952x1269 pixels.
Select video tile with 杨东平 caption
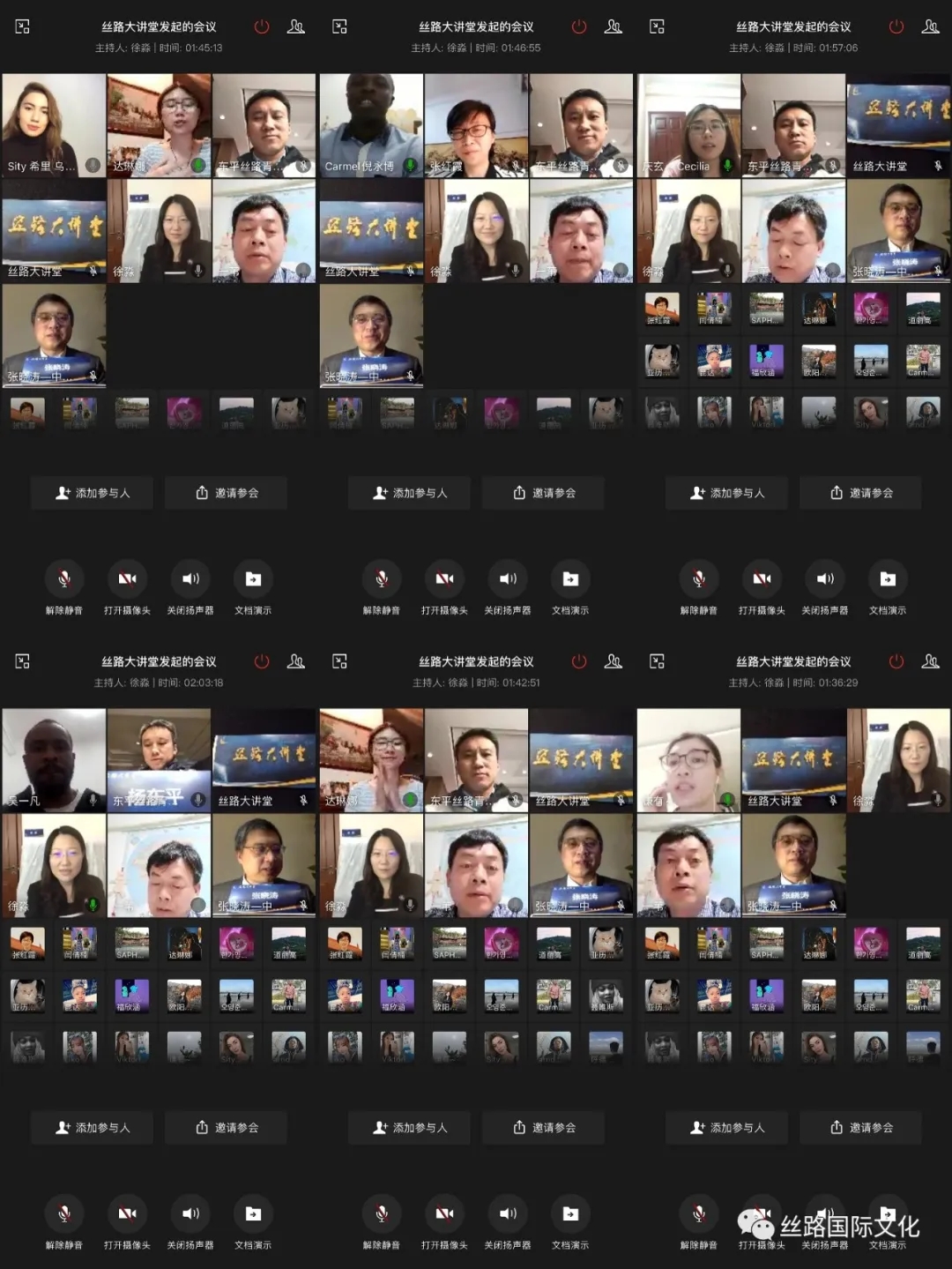tap(159, 759)
